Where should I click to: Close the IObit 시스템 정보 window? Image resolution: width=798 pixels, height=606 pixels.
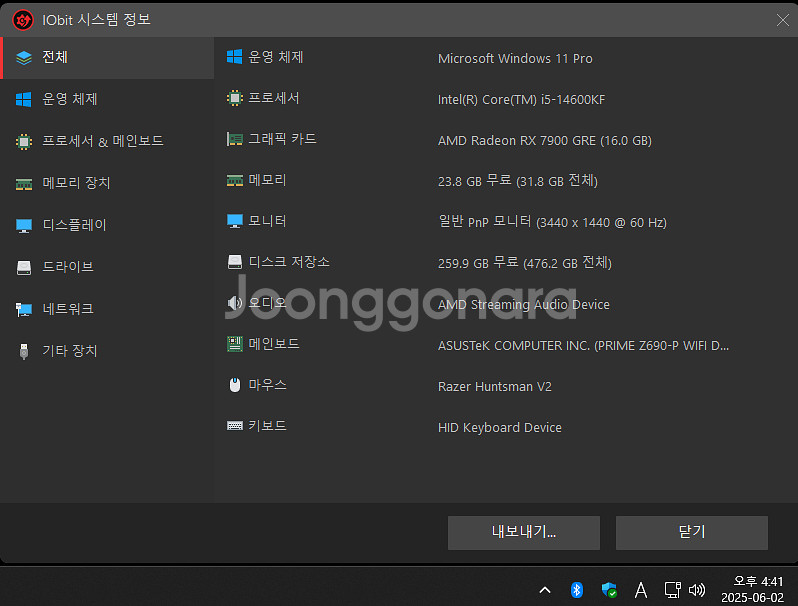tap(782, 20)
